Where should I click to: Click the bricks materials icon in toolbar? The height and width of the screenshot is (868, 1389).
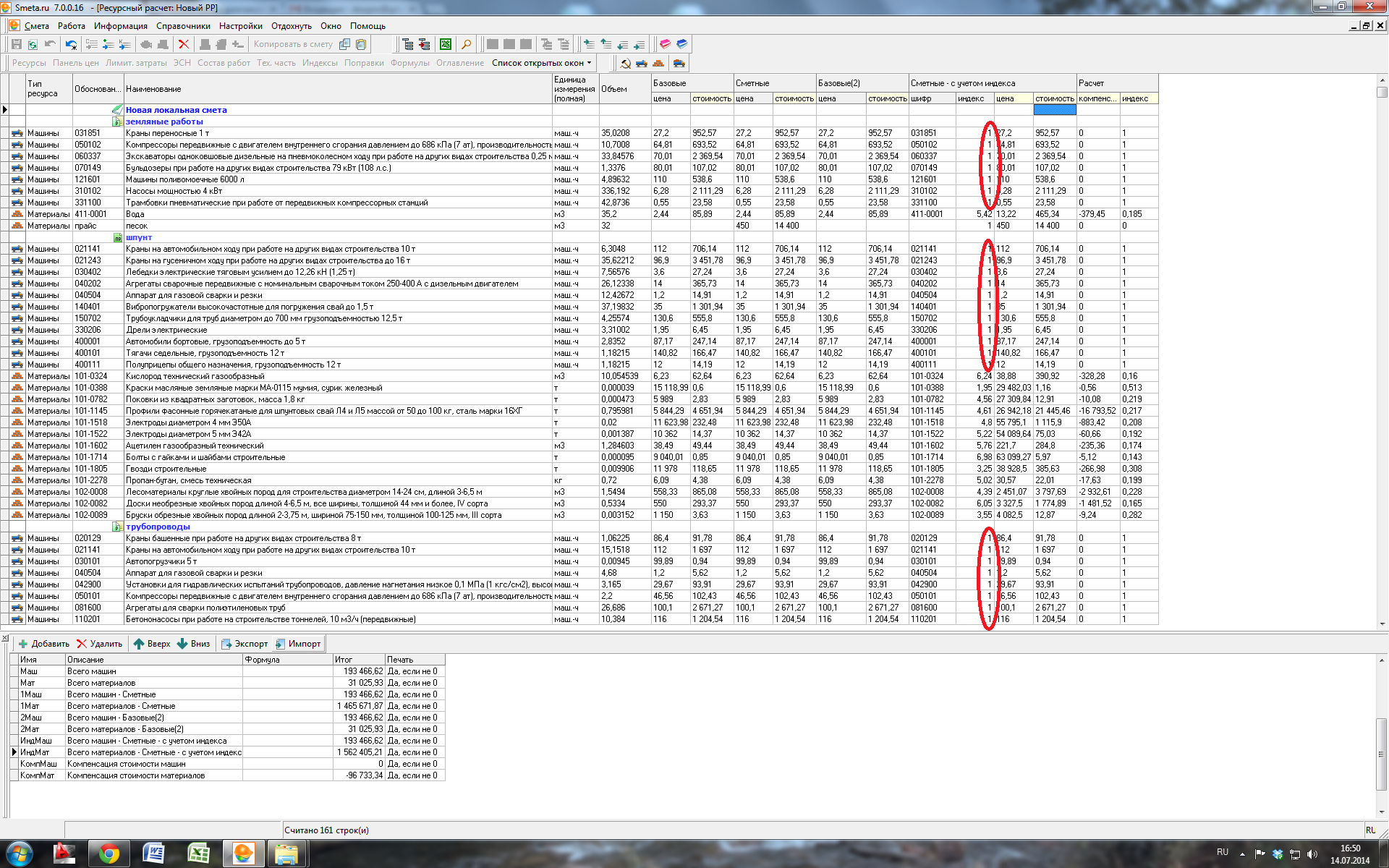coord(659,64)
